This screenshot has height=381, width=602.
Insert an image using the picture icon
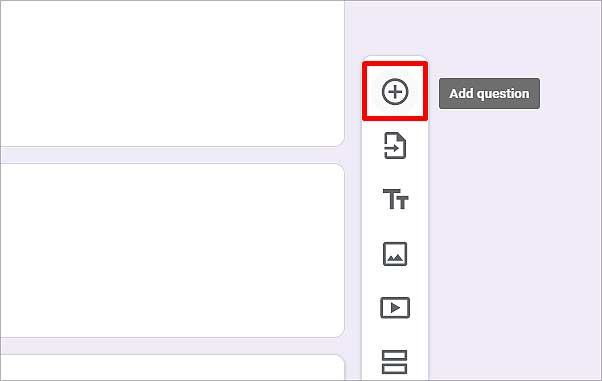pos(395,254)
